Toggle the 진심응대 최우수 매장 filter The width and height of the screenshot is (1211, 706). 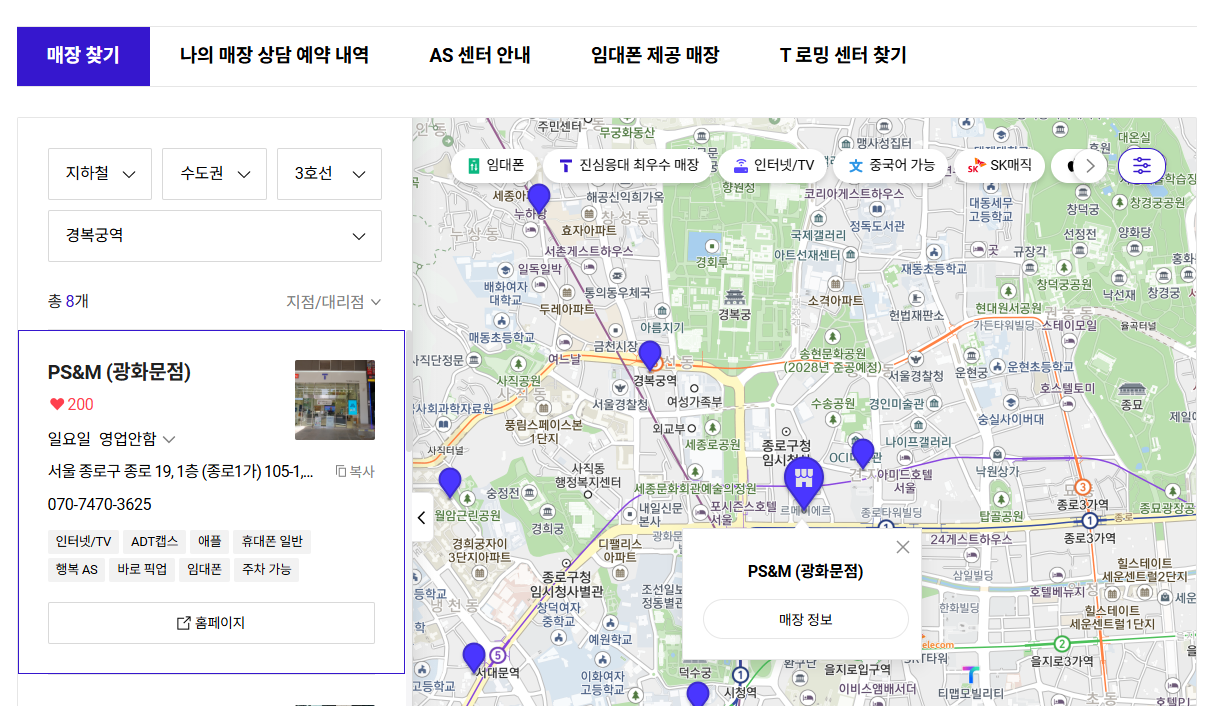629,166
